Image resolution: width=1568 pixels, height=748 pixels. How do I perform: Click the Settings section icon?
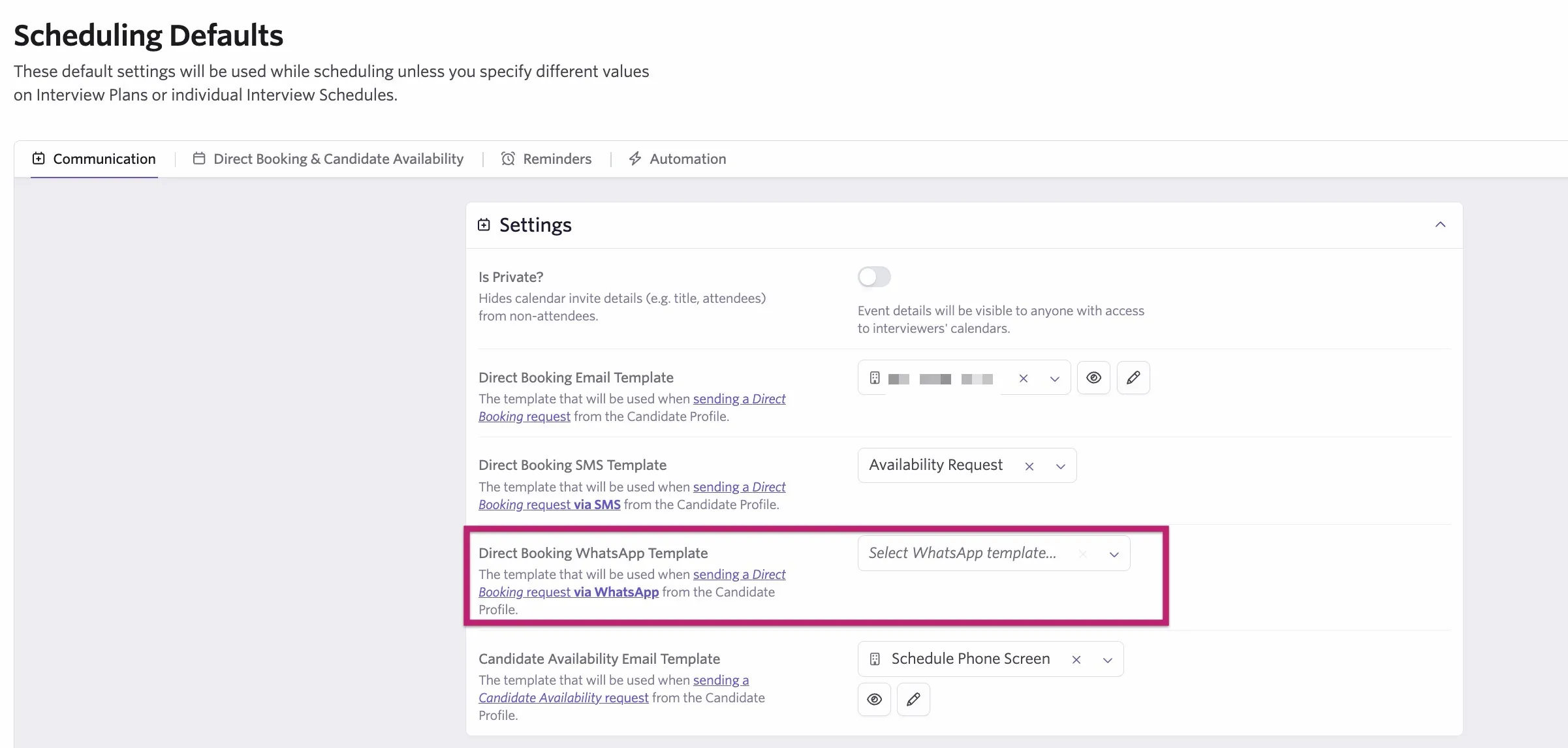484,225
